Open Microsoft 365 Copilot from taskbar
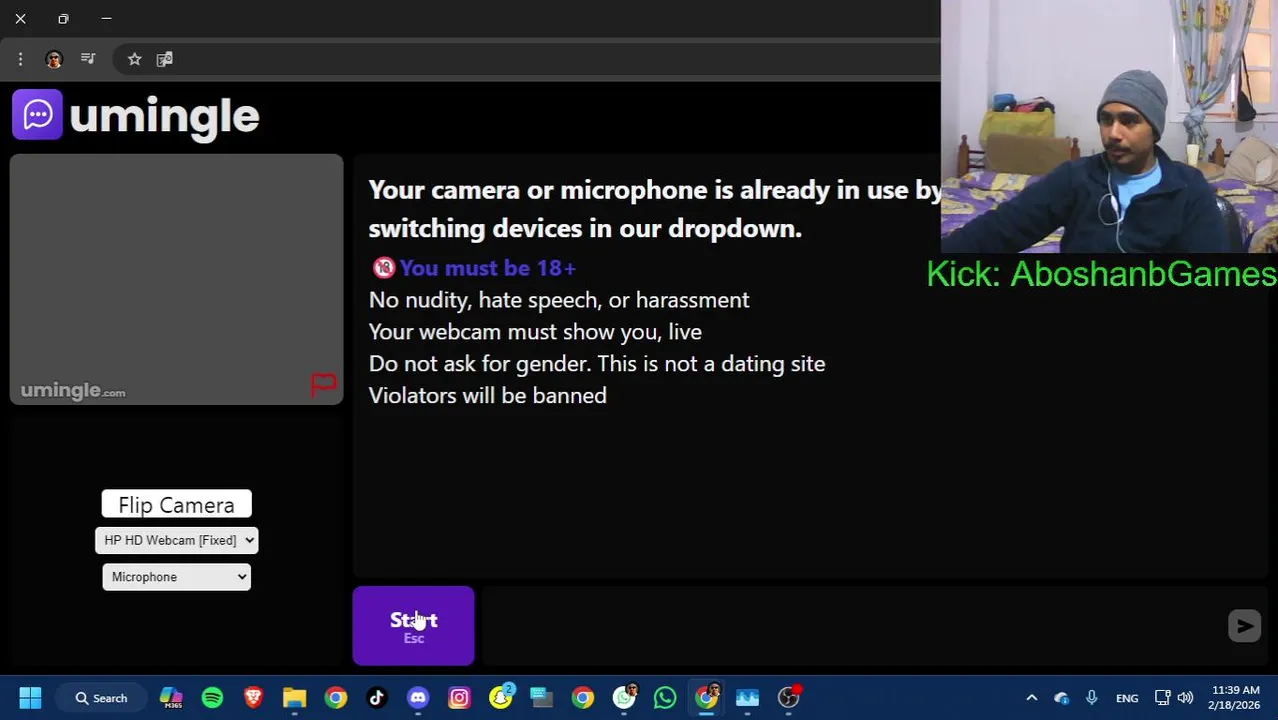1278x720 pixels. (171, 698)
